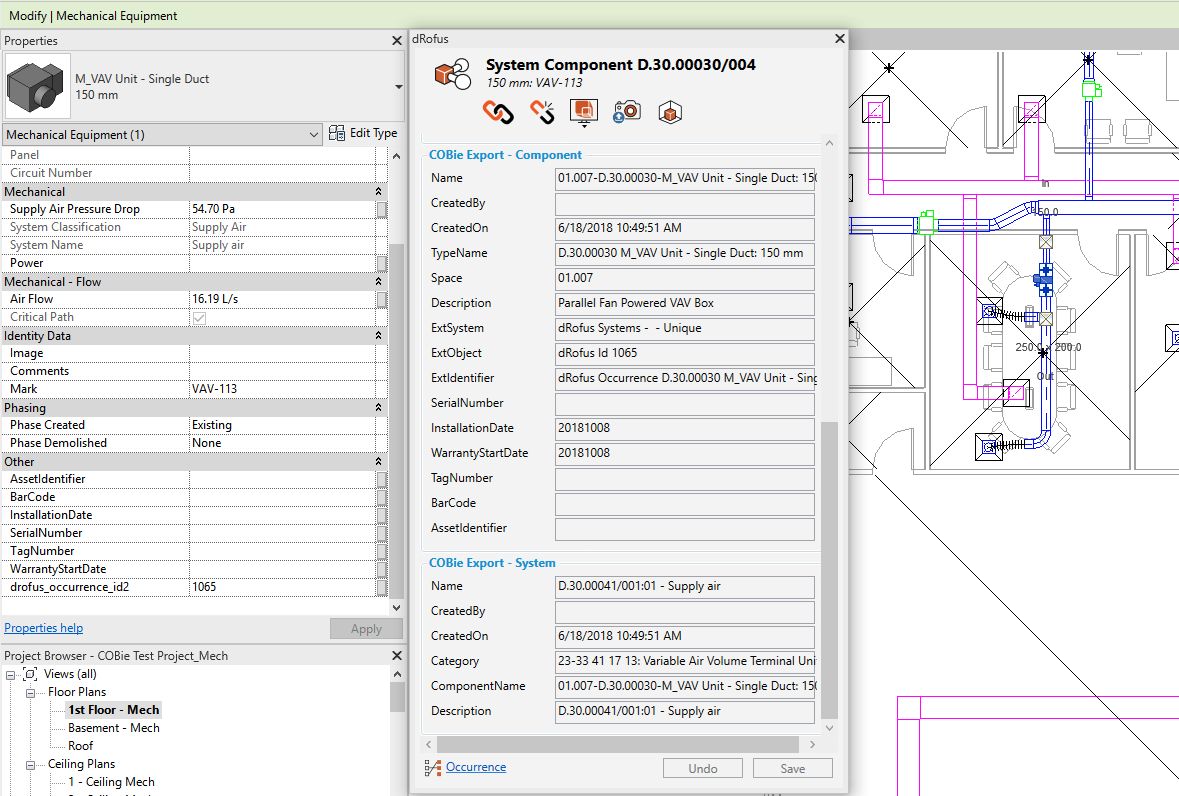The width and height of the screenshot is (1179, 796).
Task: Click the Description field with Parallel Fan Powered
Action: 684,303
